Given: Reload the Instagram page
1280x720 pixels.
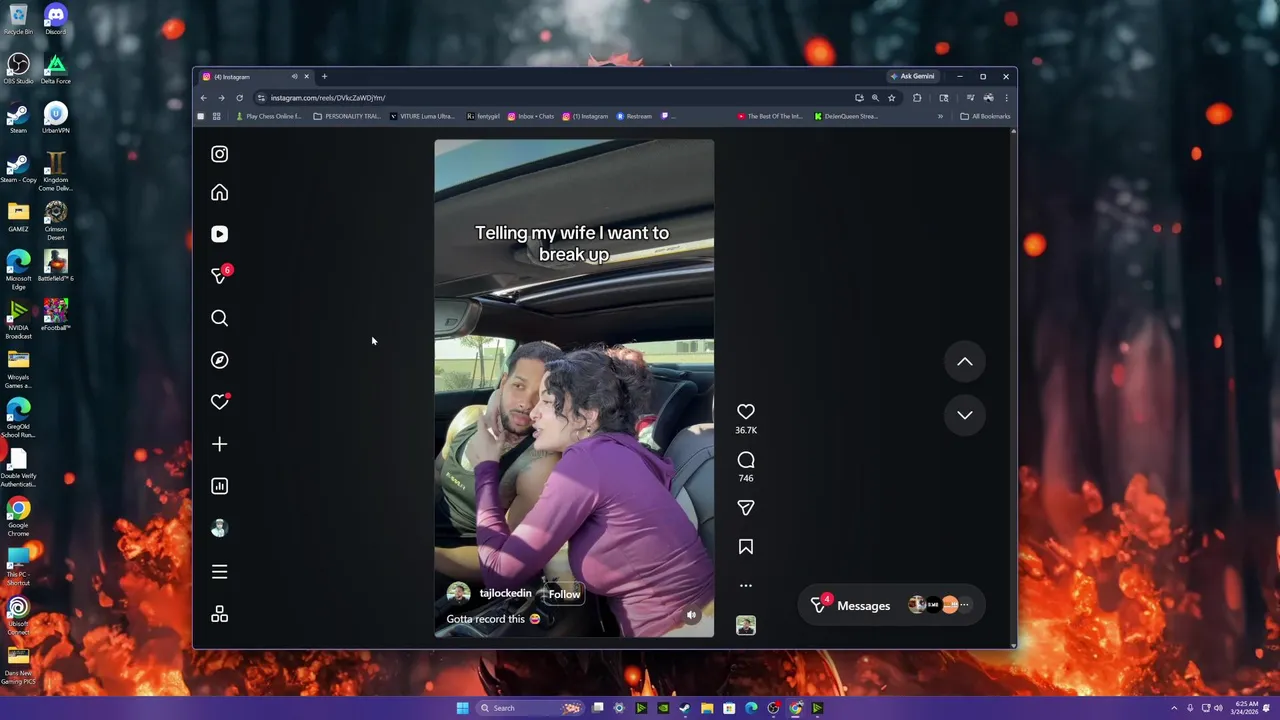Looking at the screenshot, I should [x=239, y=98].
